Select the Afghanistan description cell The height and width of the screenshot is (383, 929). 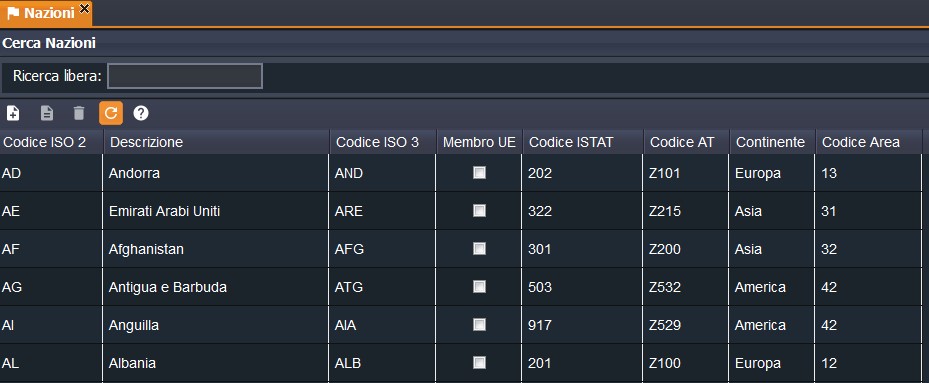pos(216,249)
